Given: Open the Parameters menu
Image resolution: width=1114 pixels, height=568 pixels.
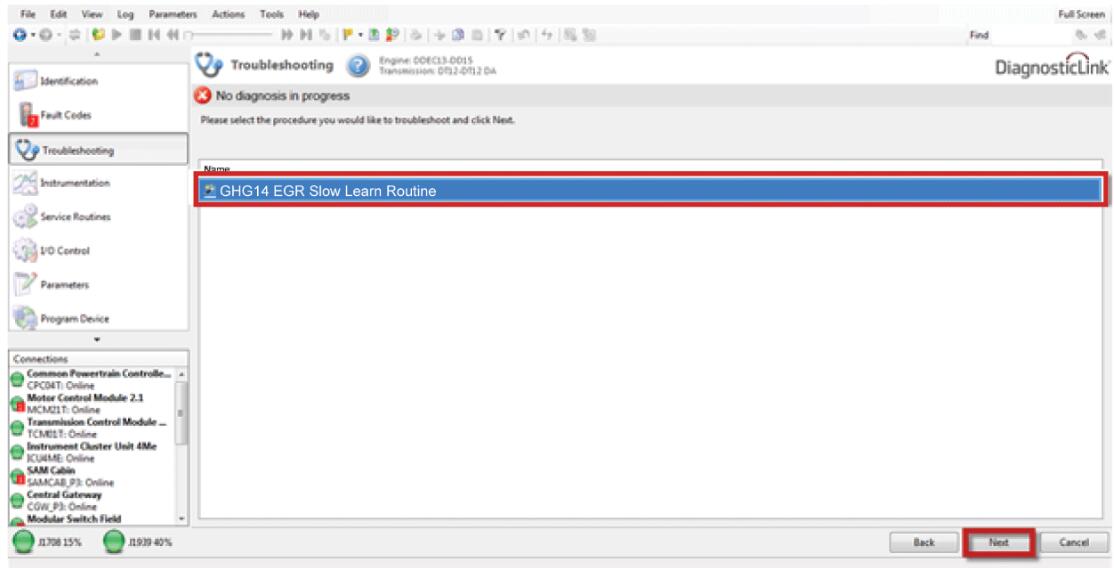Looking at the screenshot, I should pyautogui.click(x=173, y=14).
